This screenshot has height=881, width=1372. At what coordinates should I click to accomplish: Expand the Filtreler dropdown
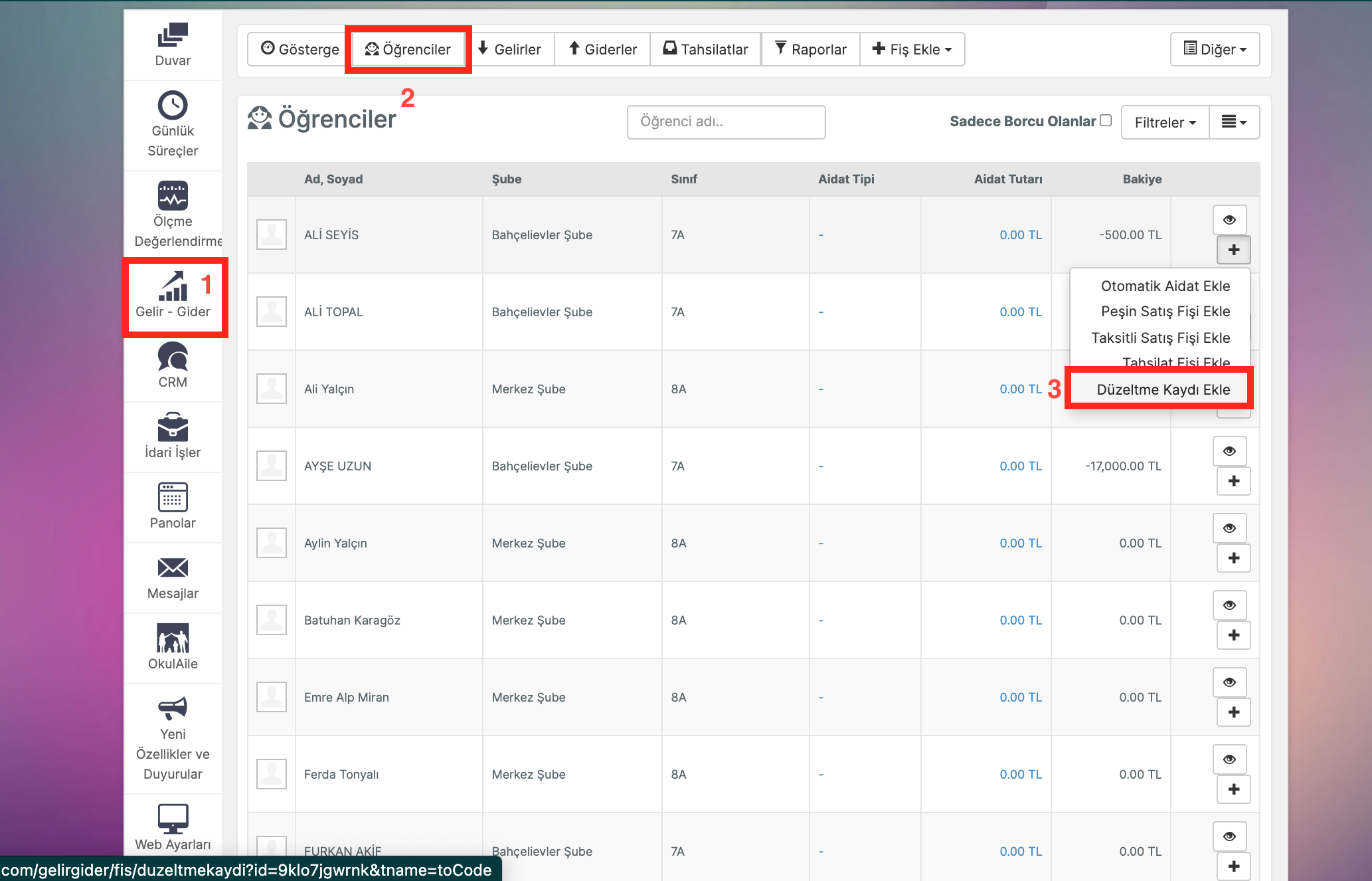coord(1165,122)
